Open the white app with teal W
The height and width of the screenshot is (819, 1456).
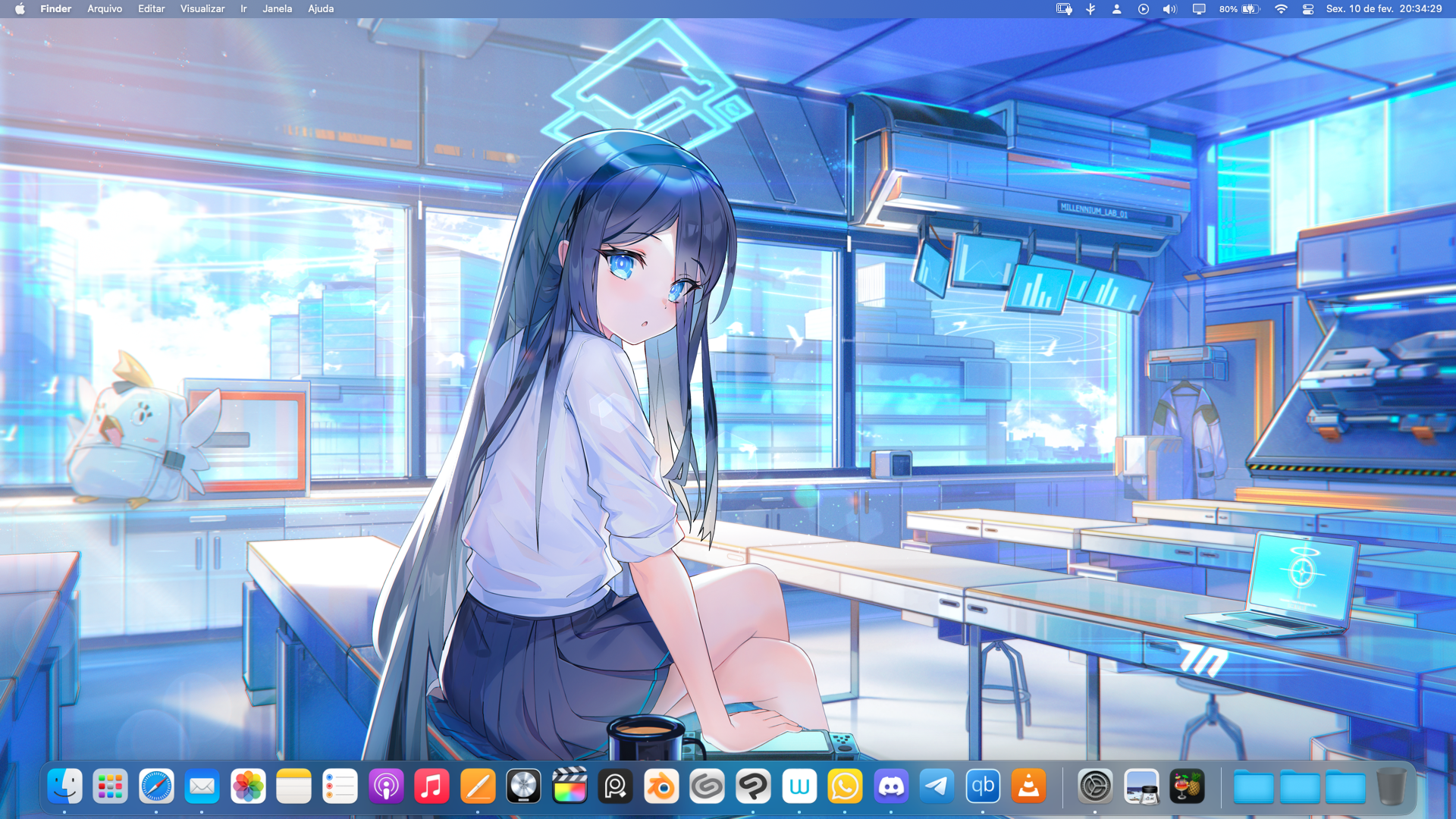point(799,786)
